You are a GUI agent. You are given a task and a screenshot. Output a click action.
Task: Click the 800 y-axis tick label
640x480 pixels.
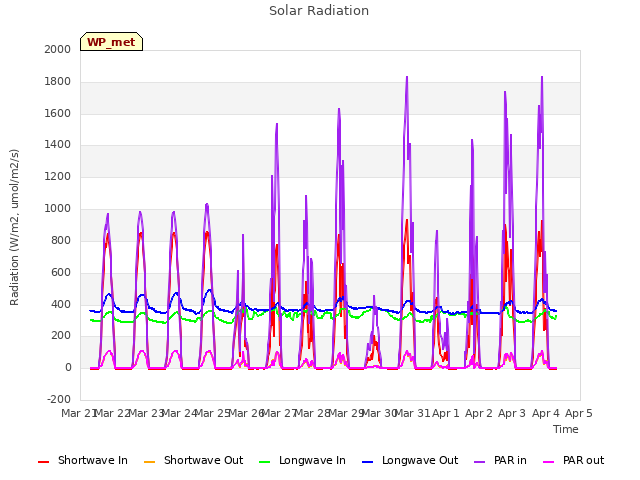[x=61, y=240]
